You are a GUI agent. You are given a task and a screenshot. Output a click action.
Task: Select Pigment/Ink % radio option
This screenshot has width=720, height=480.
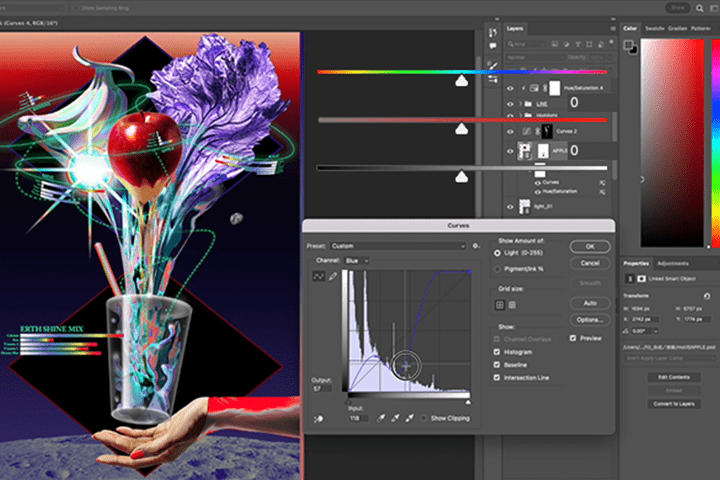497,269
